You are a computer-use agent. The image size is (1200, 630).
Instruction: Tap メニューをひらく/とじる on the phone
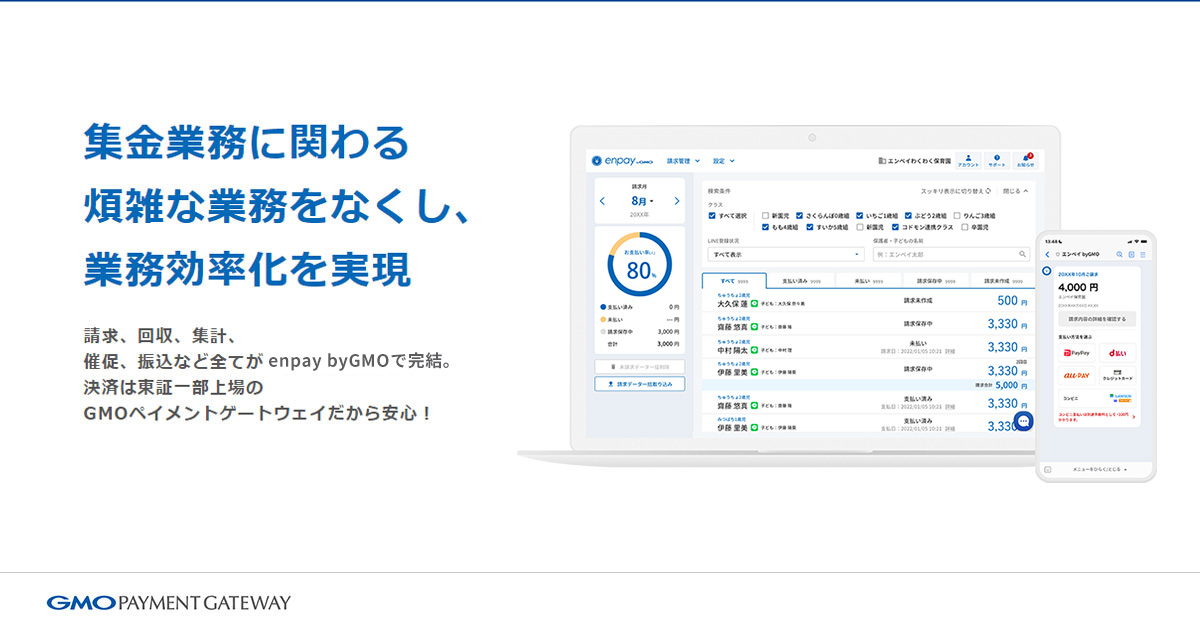[x=1099, y=468]
